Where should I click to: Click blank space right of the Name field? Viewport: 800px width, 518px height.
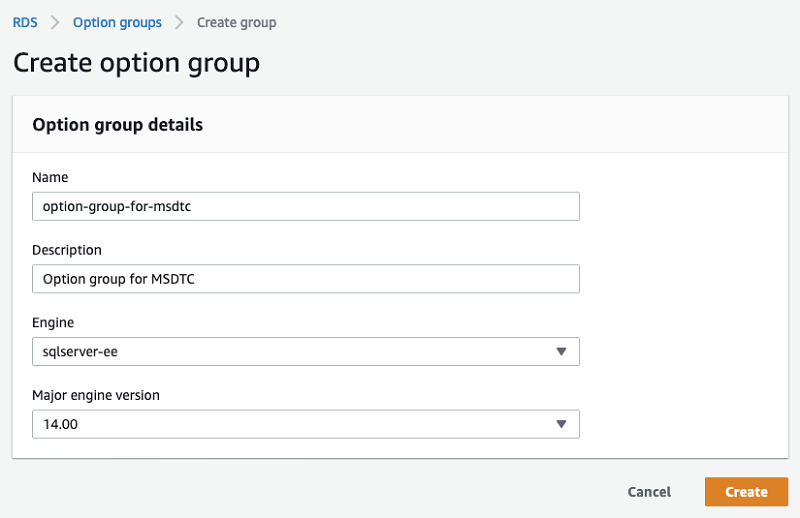click(680, 206)
